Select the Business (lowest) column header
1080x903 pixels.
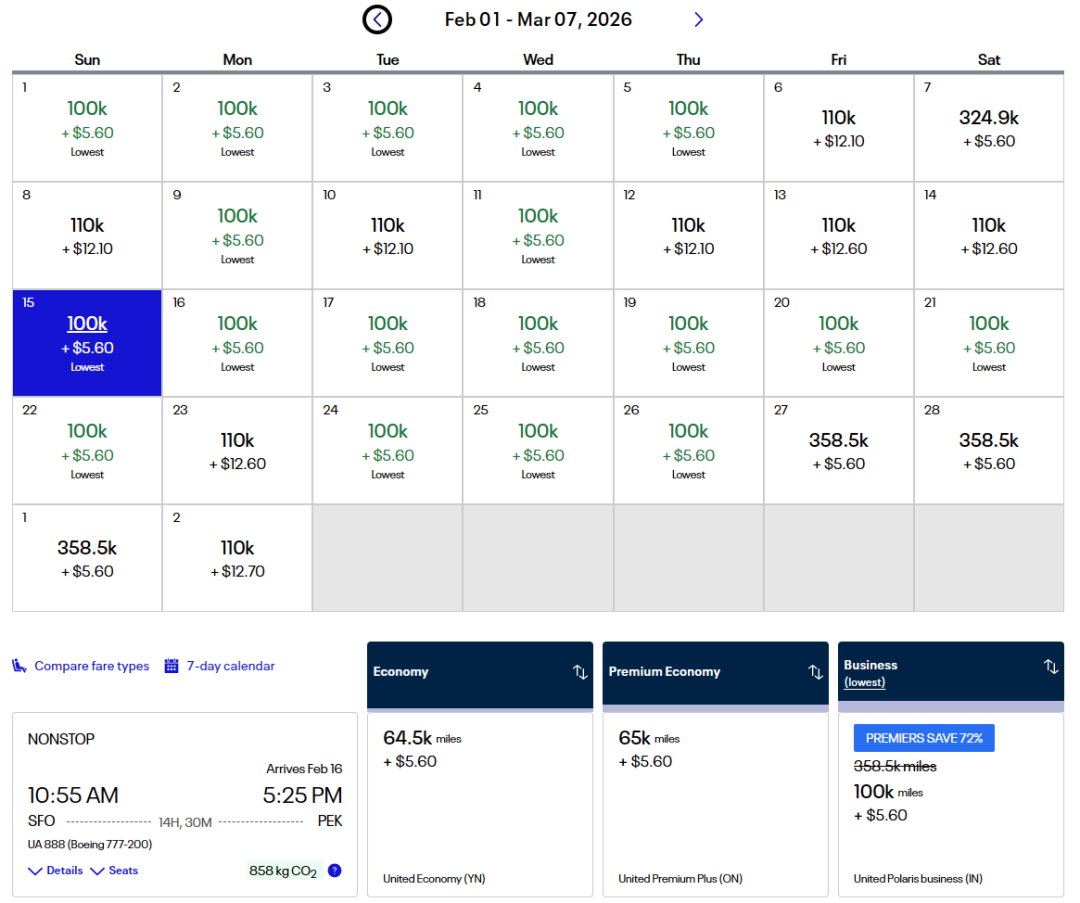pos(870,673)
